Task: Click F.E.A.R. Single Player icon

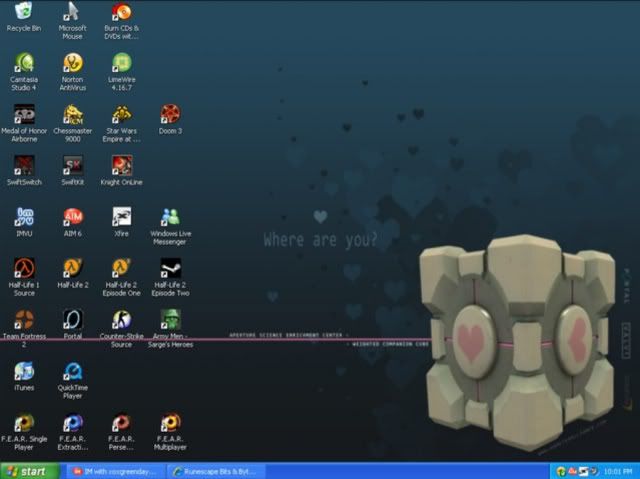Action: 24,423
